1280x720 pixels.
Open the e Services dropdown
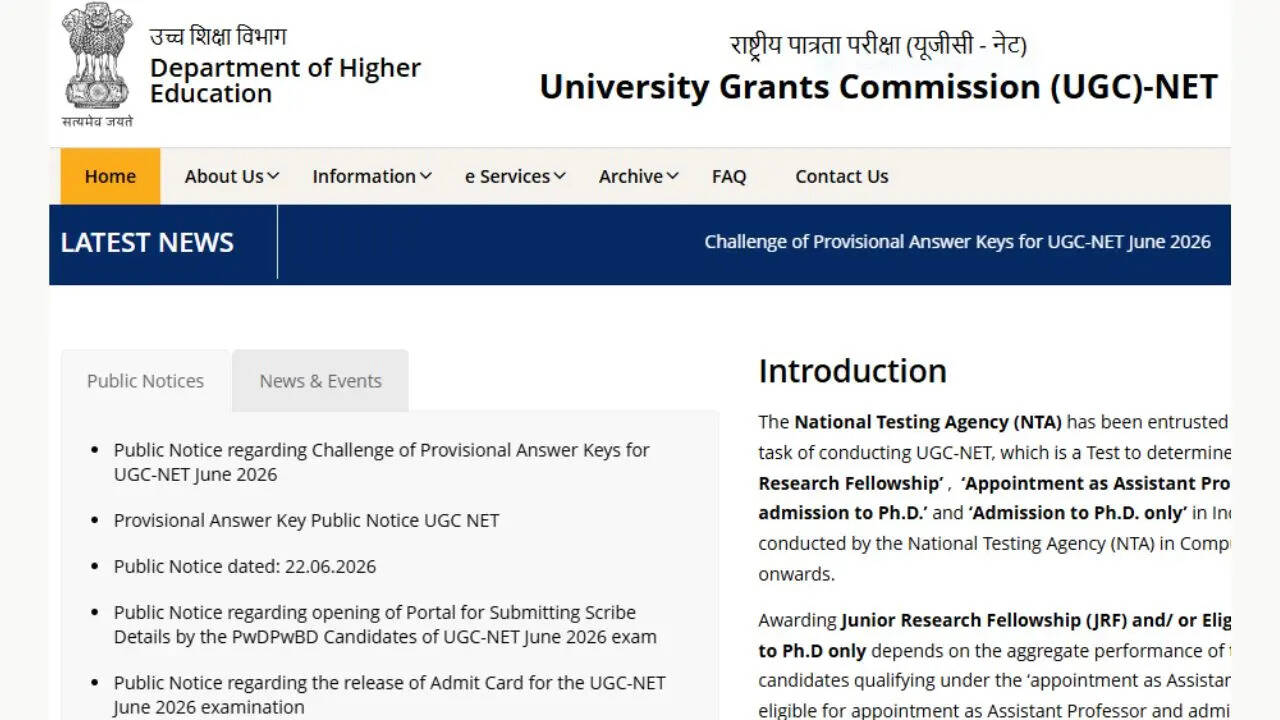click(515, 176)
